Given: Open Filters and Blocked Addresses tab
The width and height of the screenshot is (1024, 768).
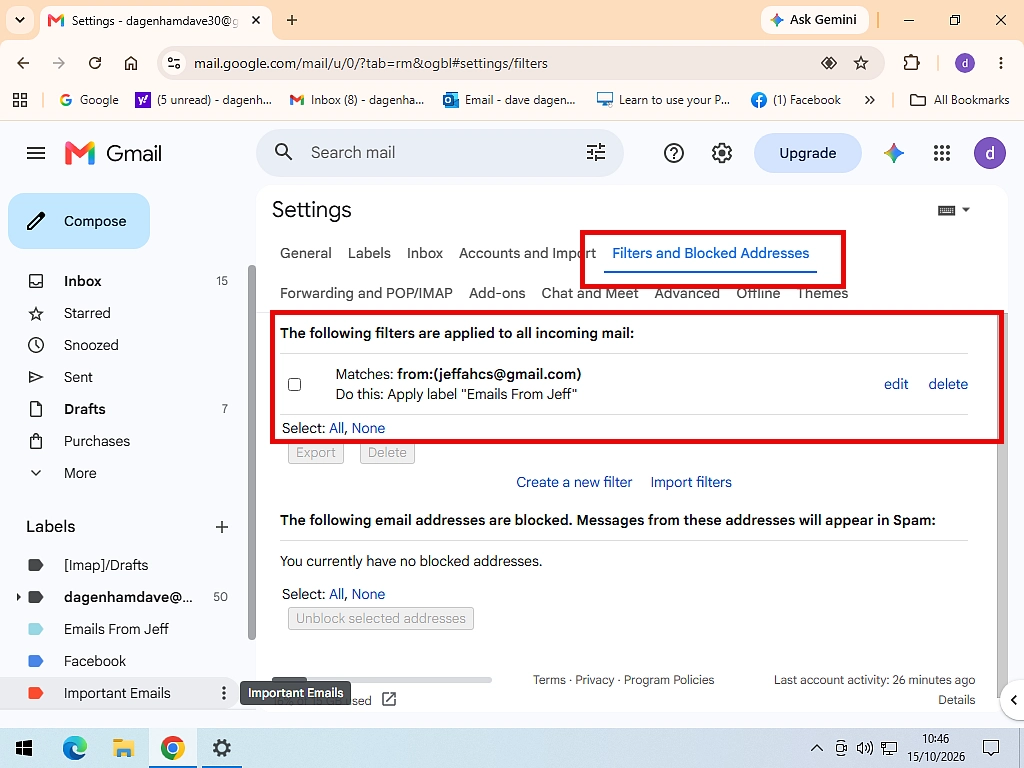Looking at the screenshot, I should [711, 253].
